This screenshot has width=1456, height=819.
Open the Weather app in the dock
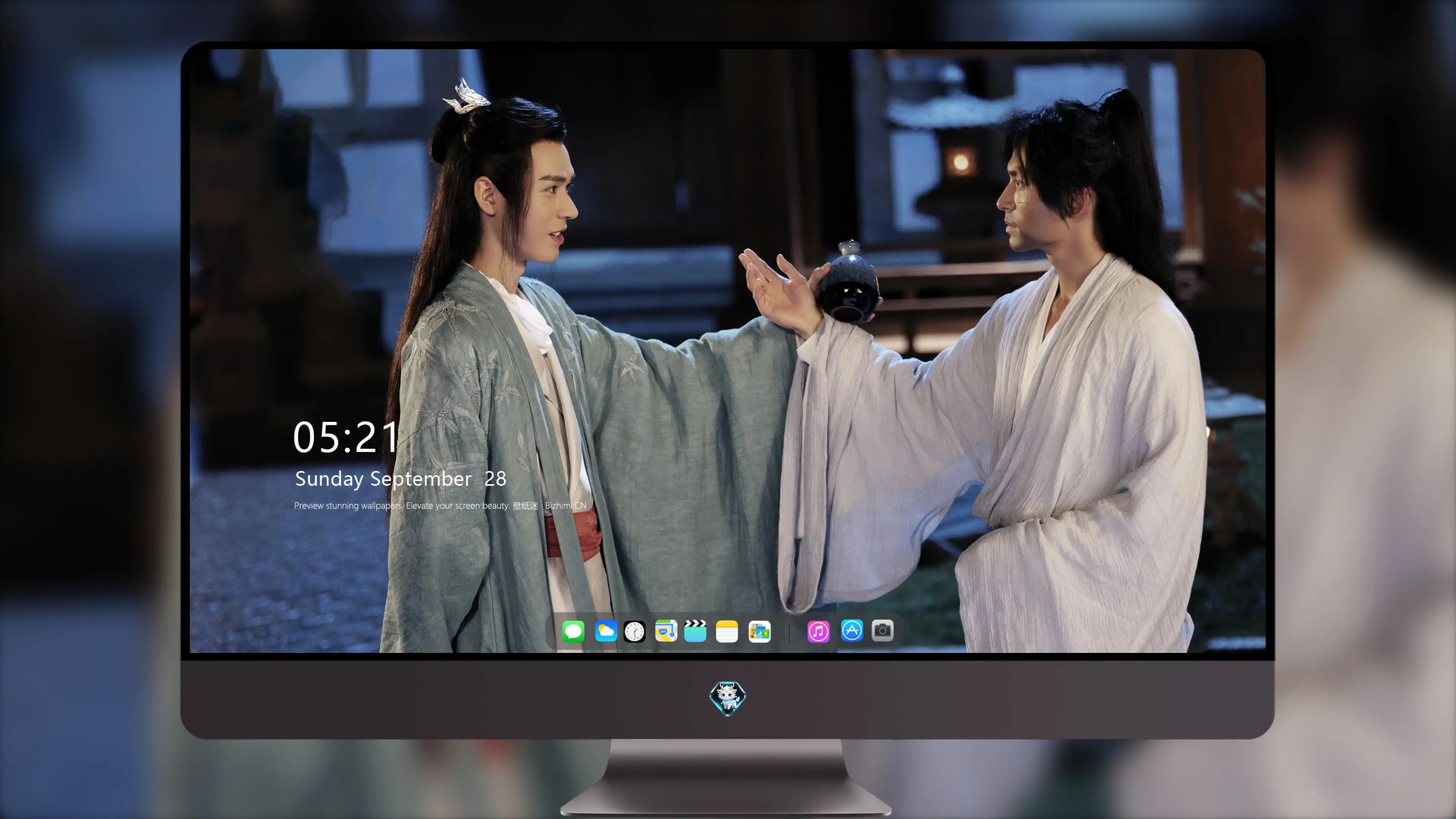click(x=606, y=631)
